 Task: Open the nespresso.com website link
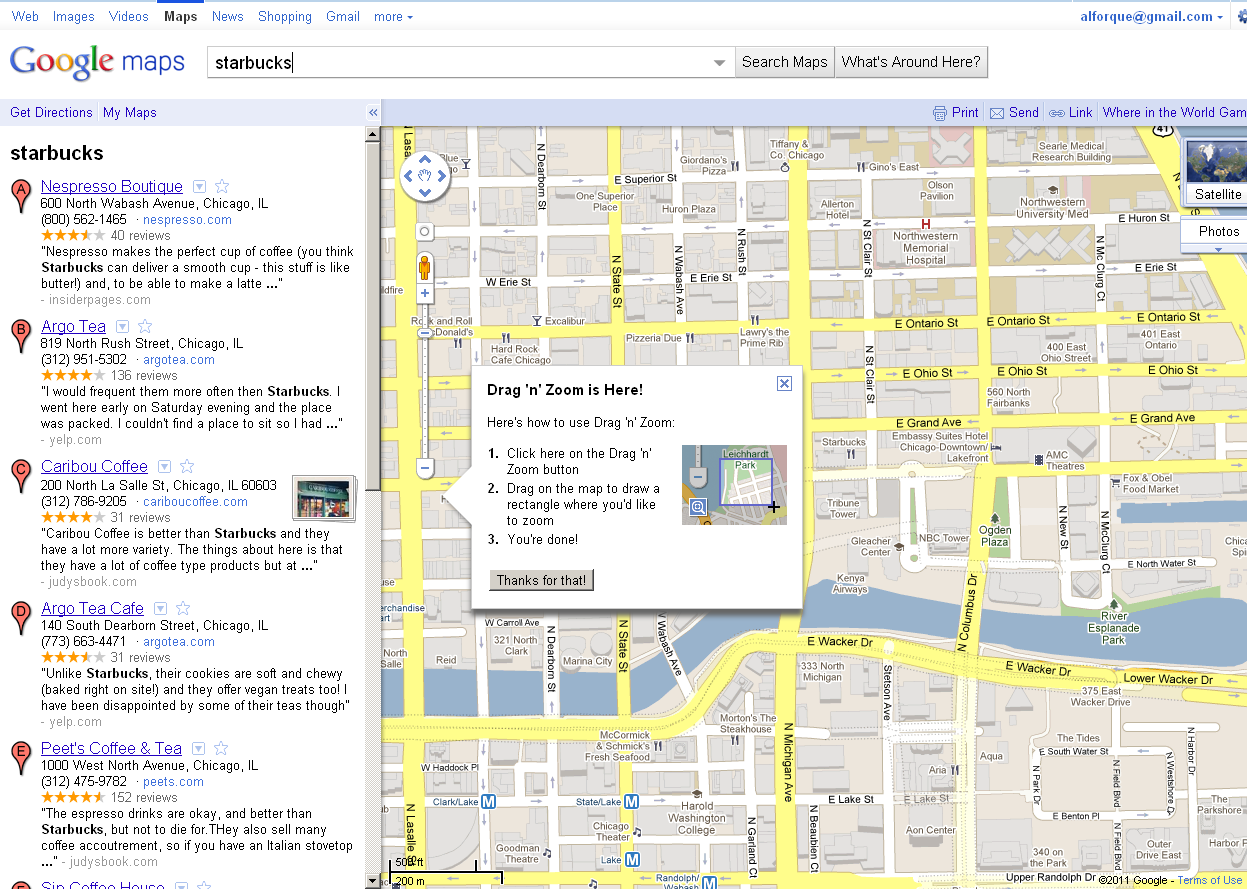(x=187, y=220)
